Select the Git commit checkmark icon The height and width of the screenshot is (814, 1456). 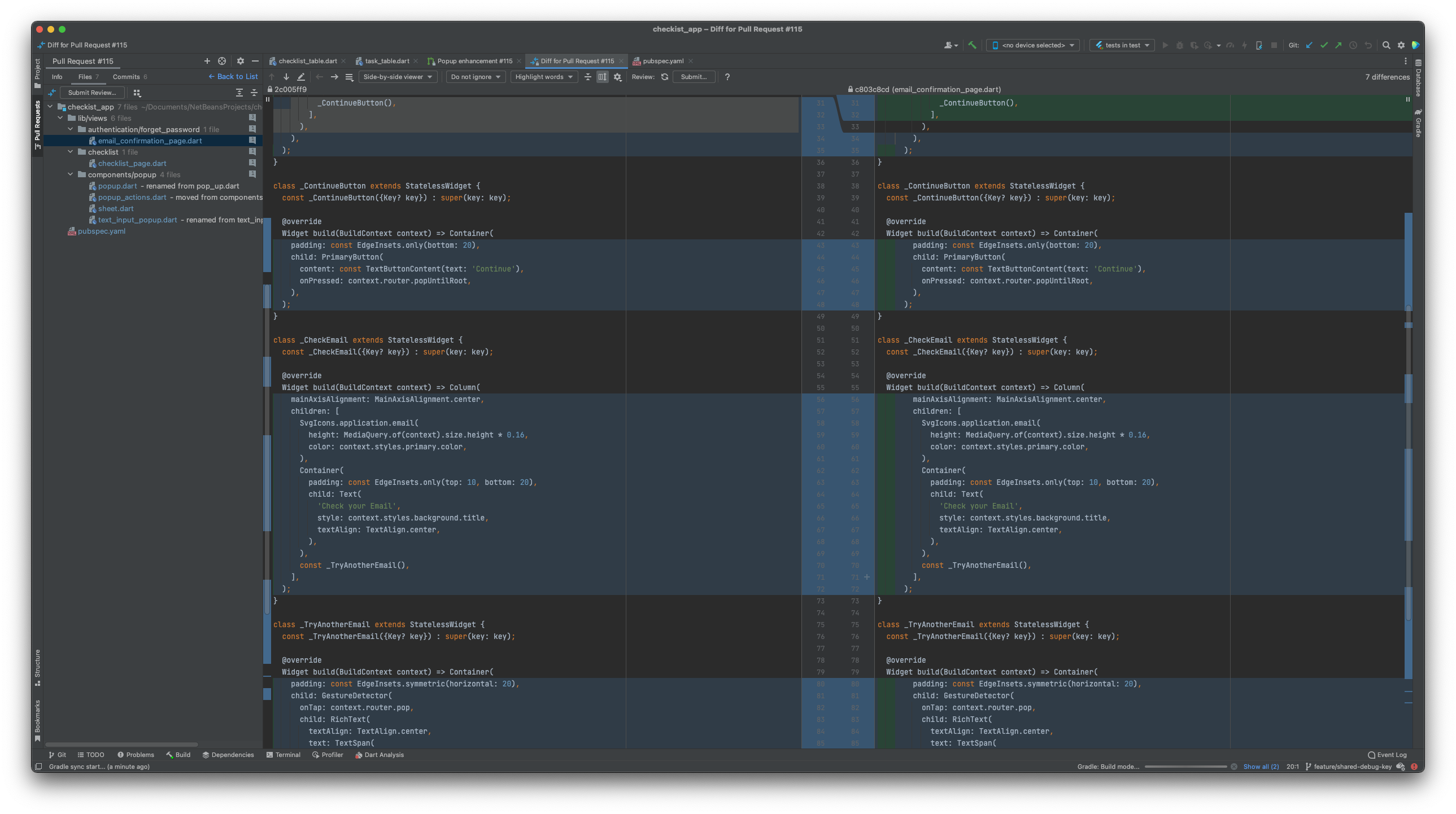coord(1325,46)
